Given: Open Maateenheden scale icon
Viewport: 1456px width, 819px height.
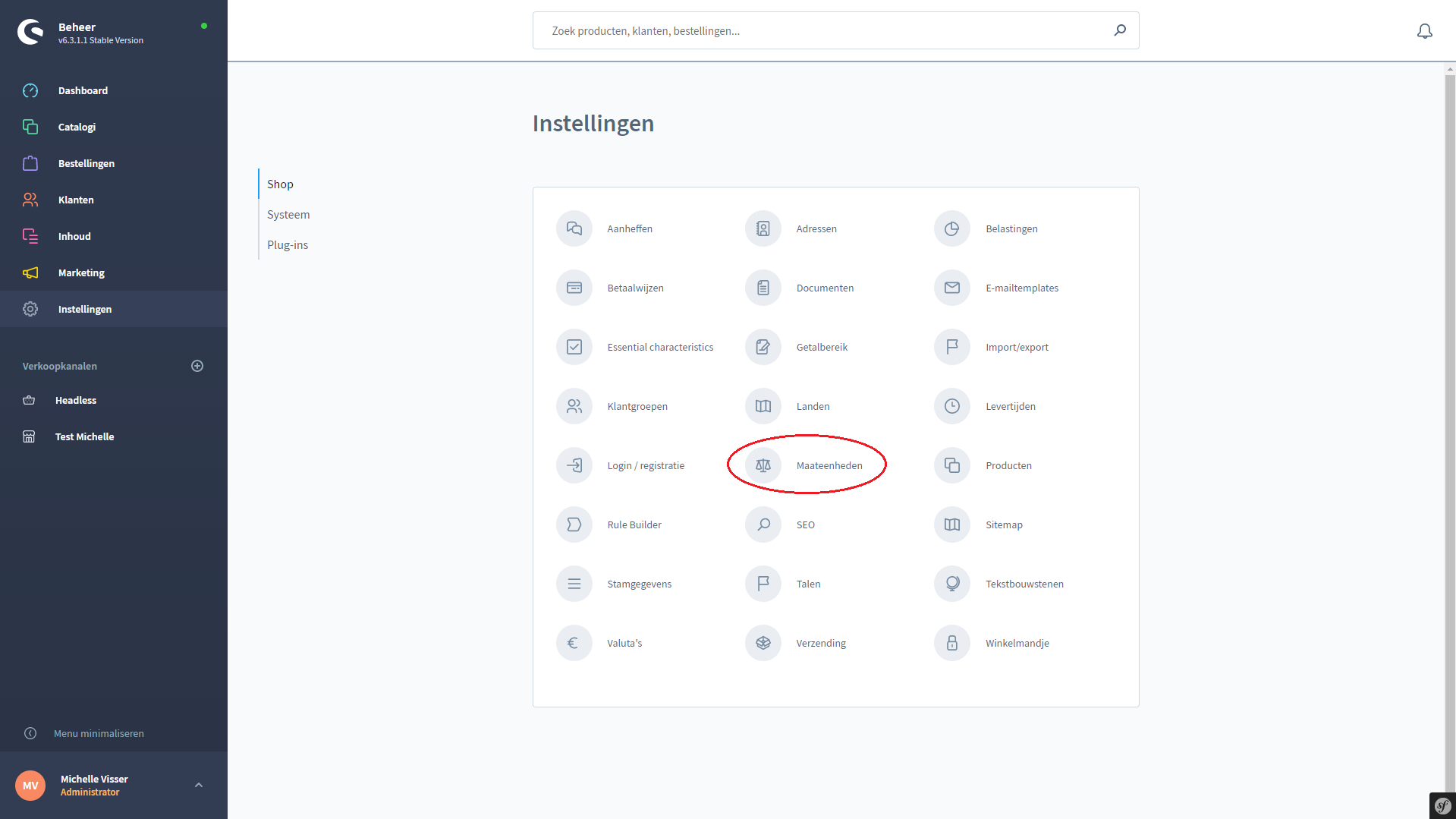Looking at the screenshot, I should point(763,465).
